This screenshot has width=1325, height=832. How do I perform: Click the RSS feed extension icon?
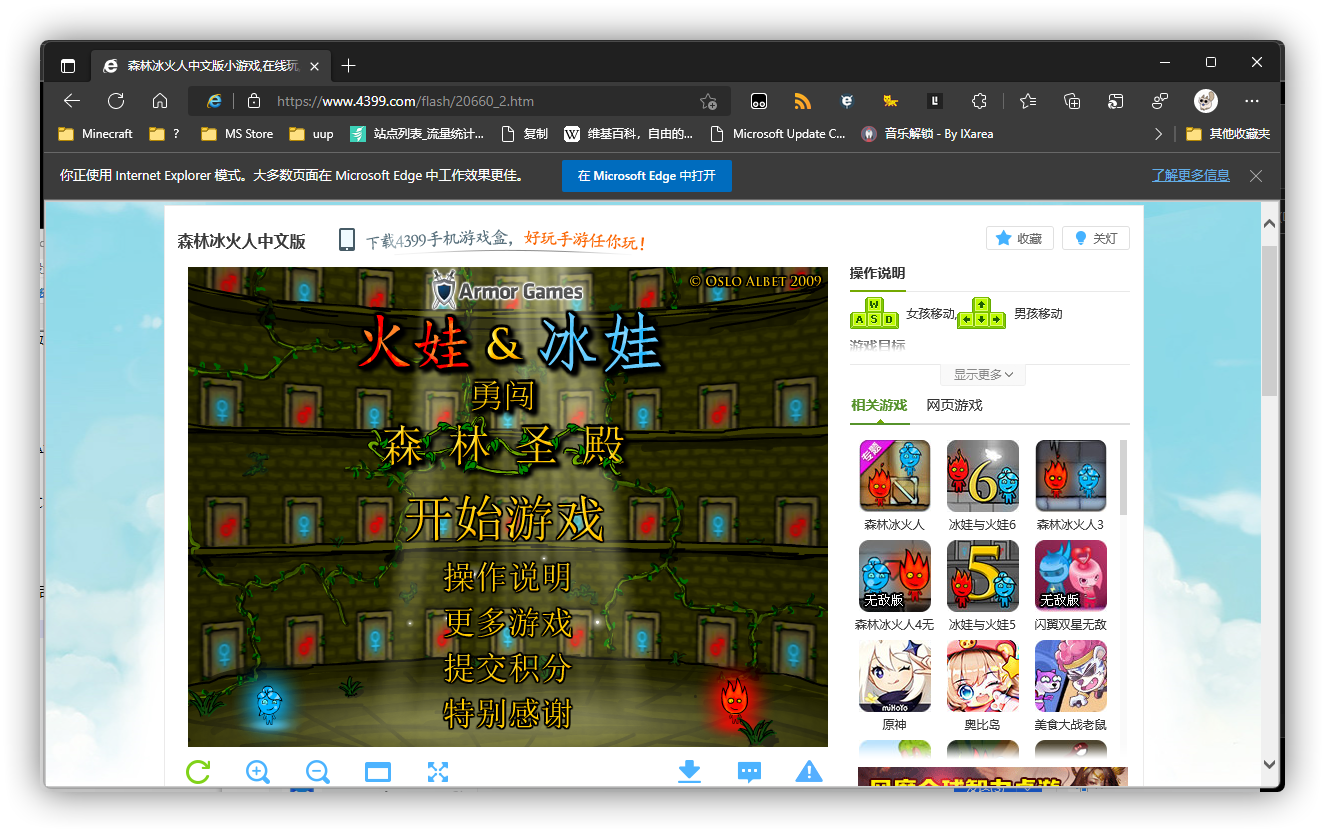(802, 101)
